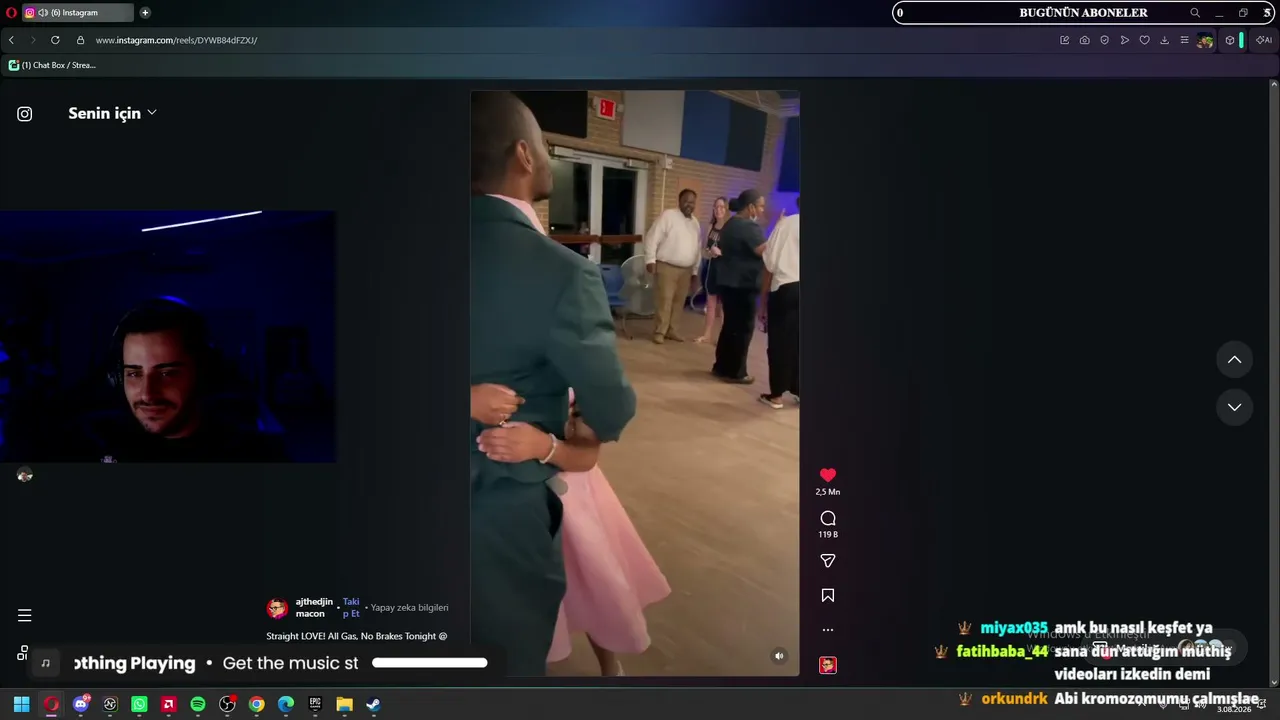Screen dimensions: 1280x720
Task: Open the Instagram hamburger menu in sidebar
Action: click(x=25, y=616)
